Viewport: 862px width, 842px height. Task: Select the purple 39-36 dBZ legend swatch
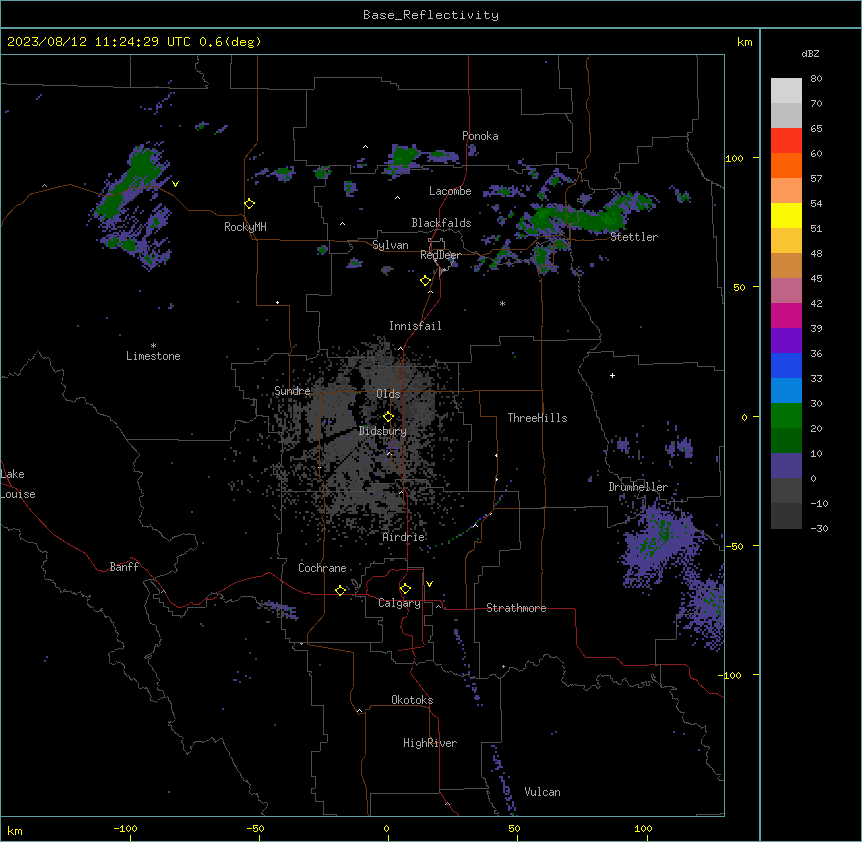tap(786, 341)
